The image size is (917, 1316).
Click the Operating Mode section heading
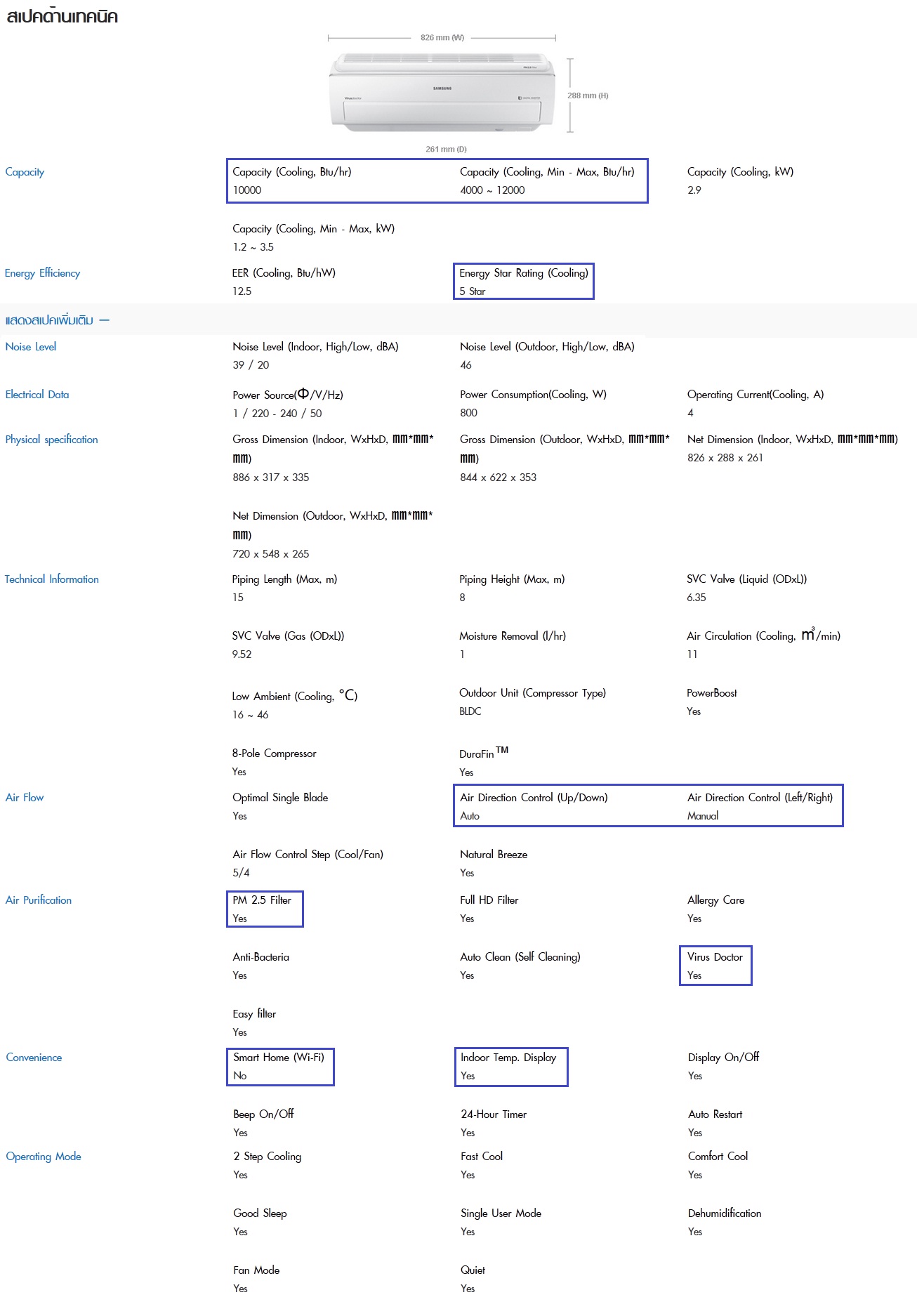tap(44, 1157)
